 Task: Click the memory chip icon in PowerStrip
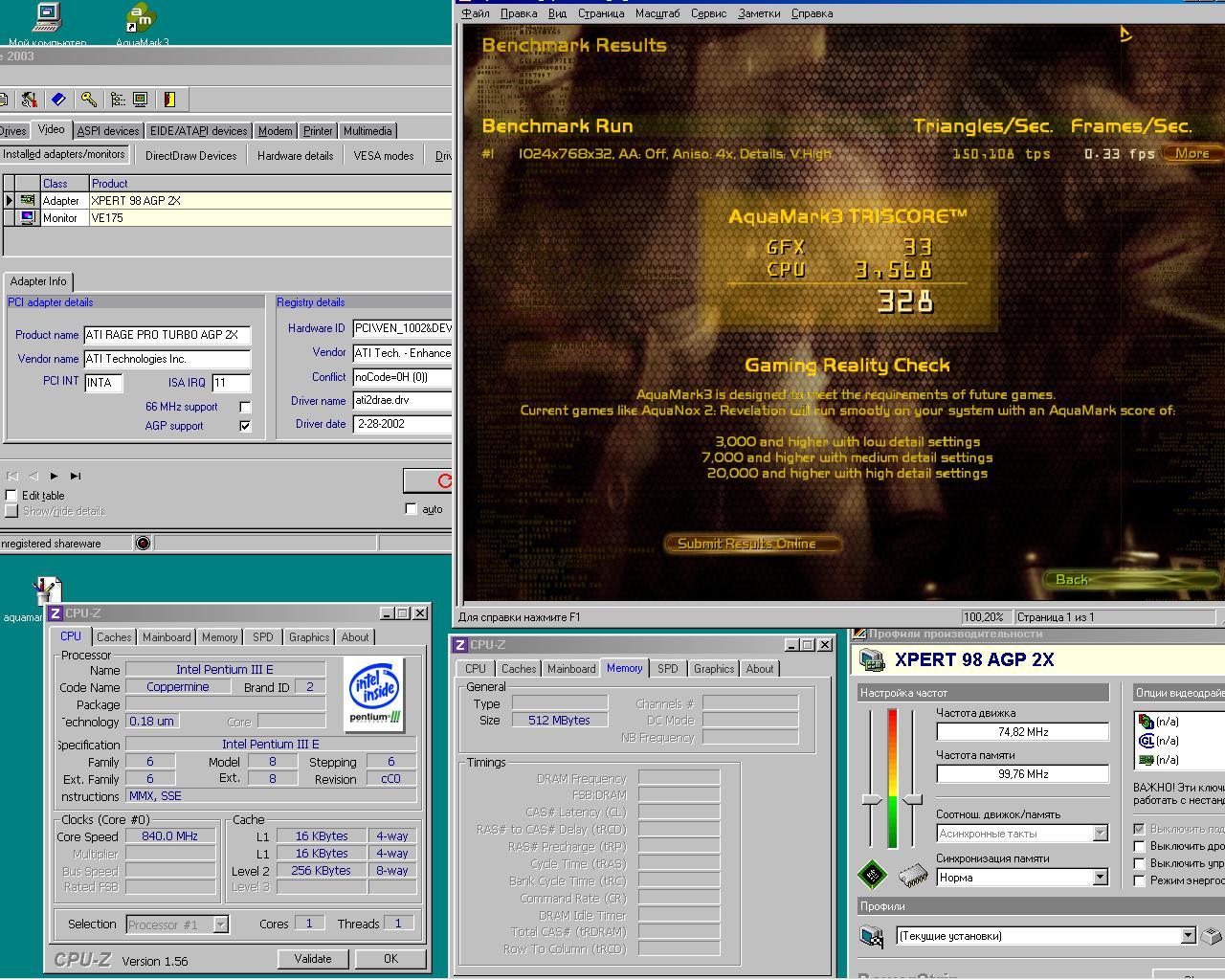click(x=913, y=874)
